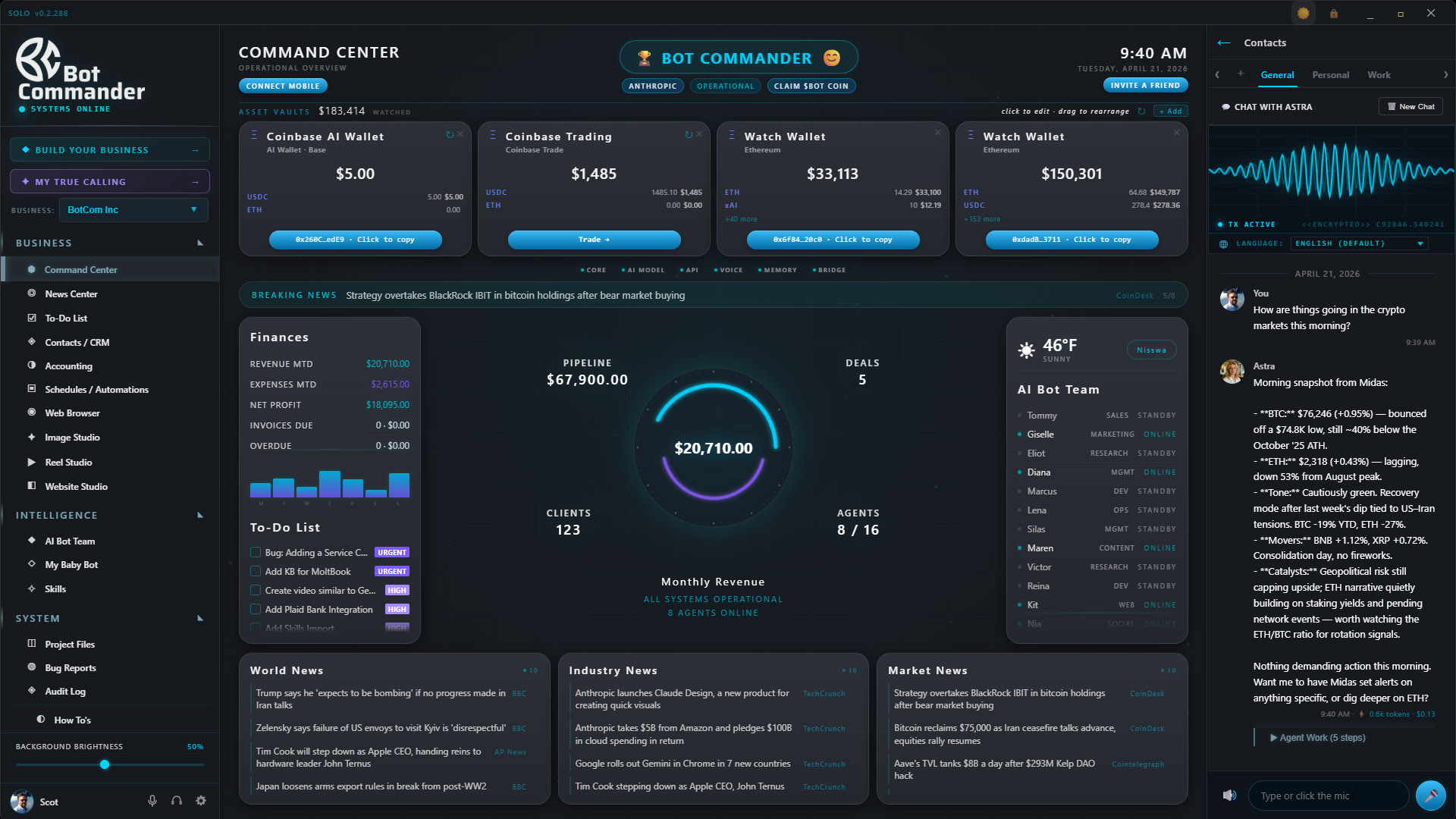Adjust the Background Brightness slider handle
The image size is (1456, 819).
click(x=105, y=764)
